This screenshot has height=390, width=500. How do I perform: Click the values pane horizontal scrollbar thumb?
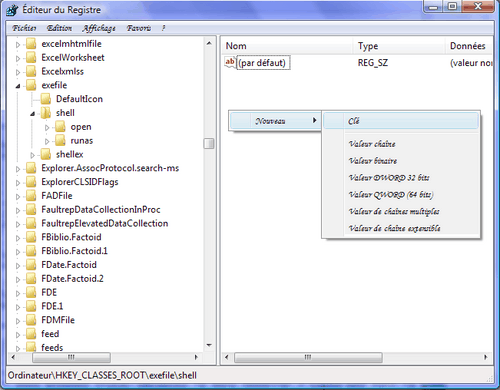point(308,357)
